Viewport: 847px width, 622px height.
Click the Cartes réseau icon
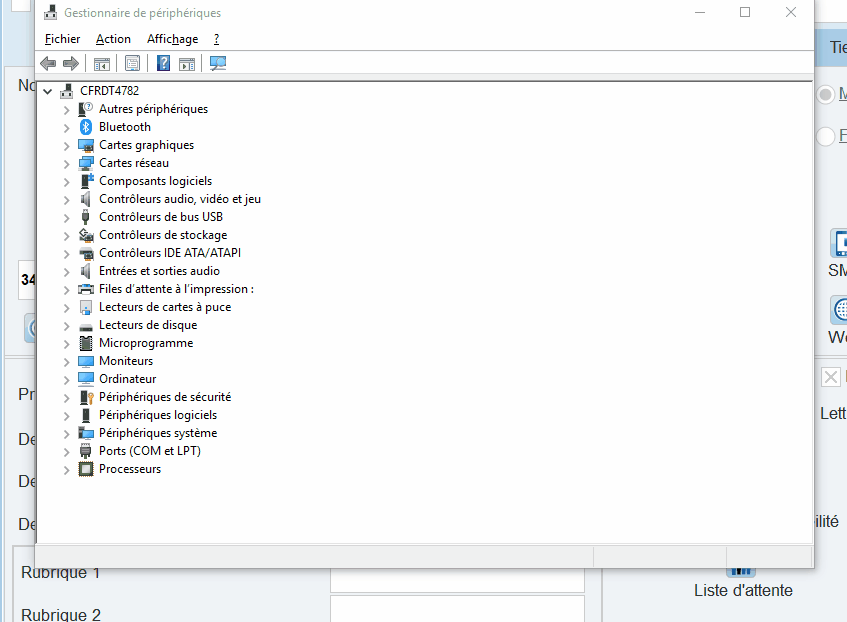tap(86, 163)
